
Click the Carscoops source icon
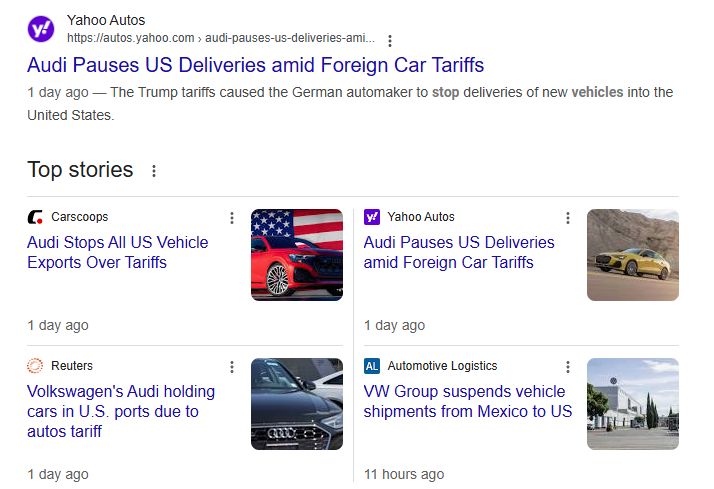click(x=35, y=217)
